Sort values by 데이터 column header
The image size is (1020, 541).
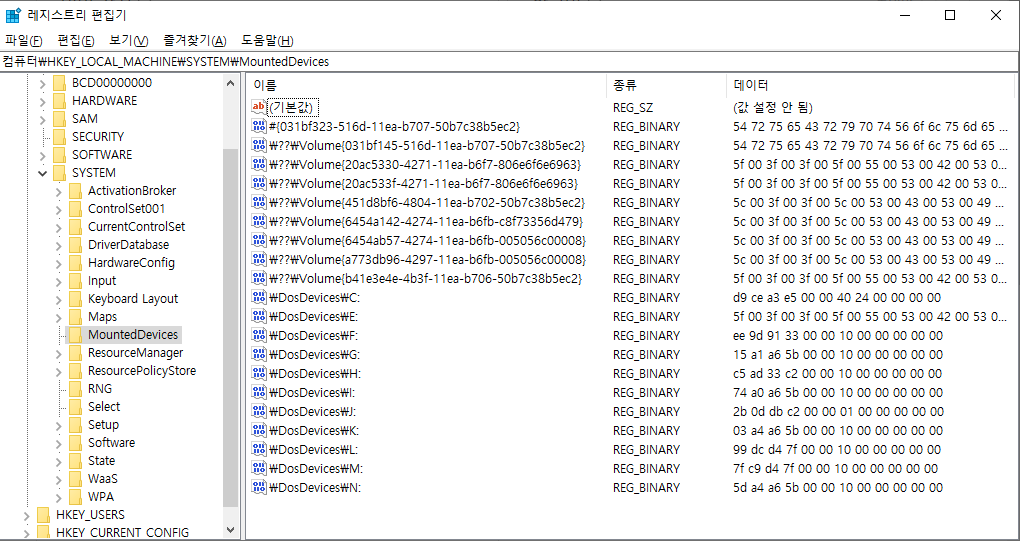(872, 85)
